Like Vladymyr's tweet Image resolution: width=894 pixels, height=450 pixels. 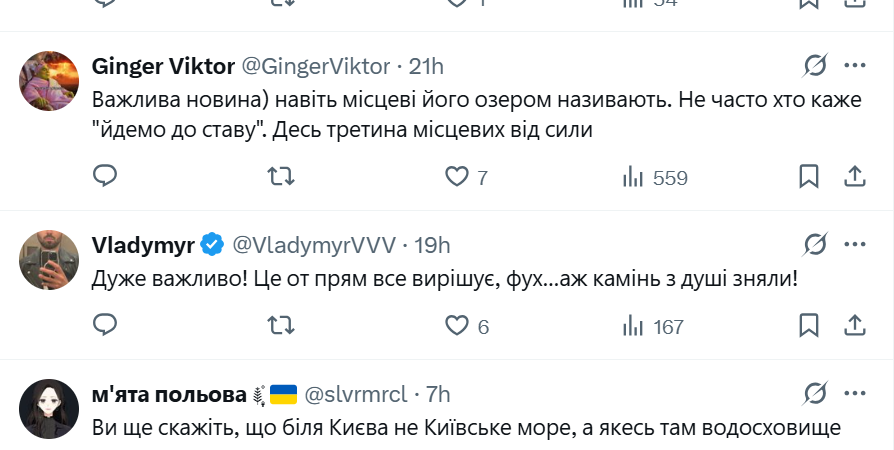tap(457, 325)
